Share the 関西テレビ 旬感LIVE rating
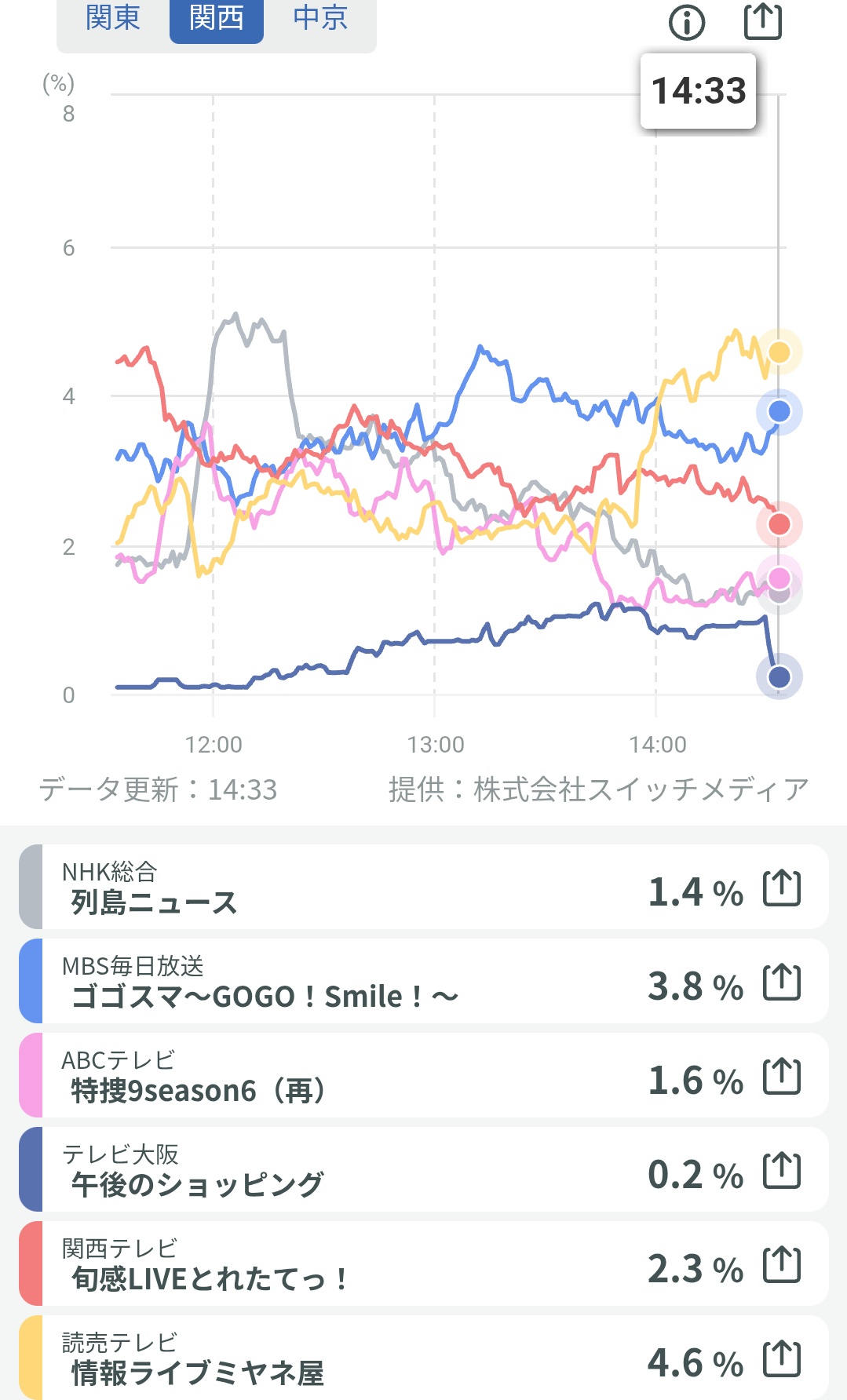 pos(782,1265)
